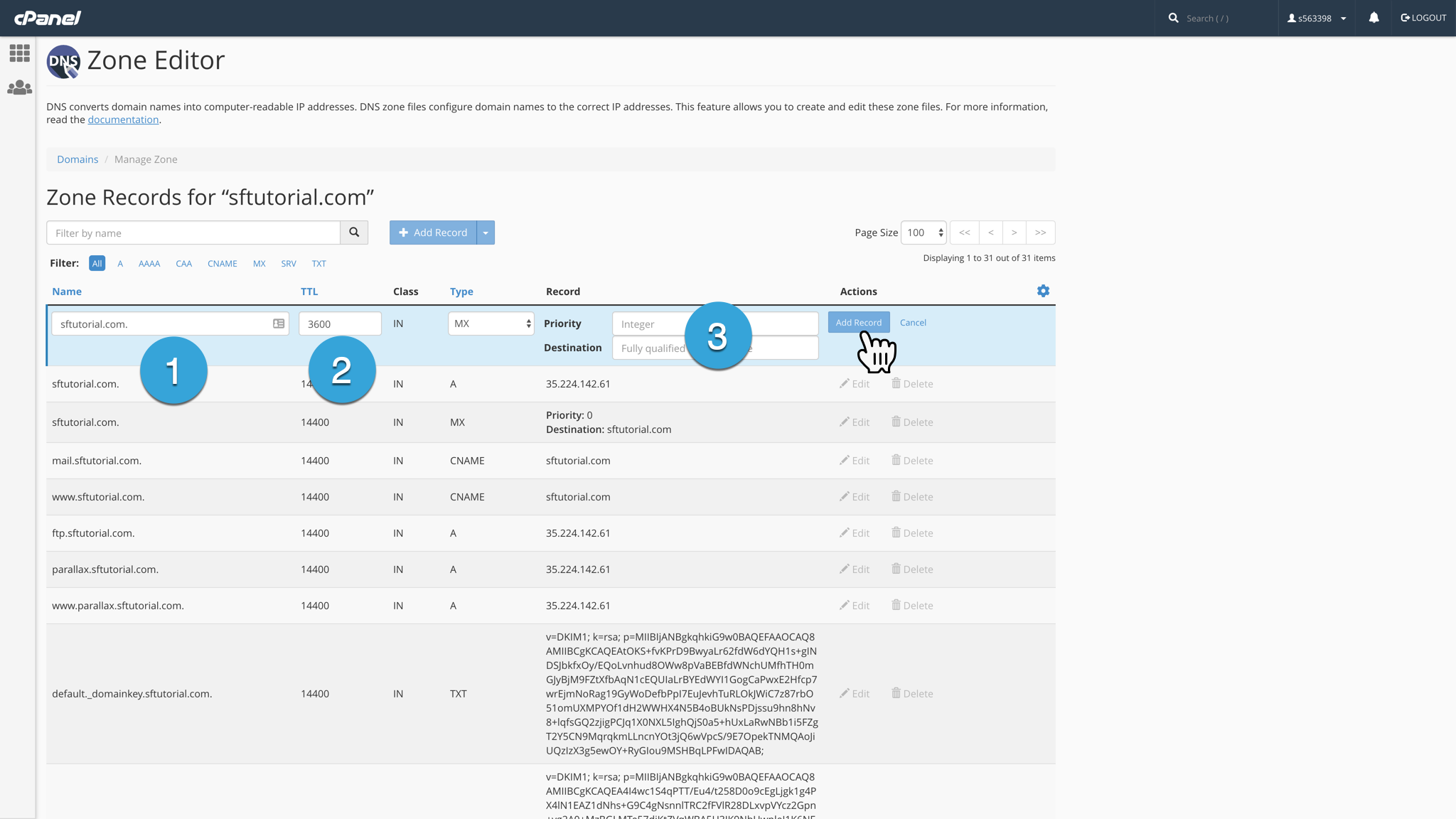Filter records by SRV type
This screenshot has height=819, width=1456.
288,263
